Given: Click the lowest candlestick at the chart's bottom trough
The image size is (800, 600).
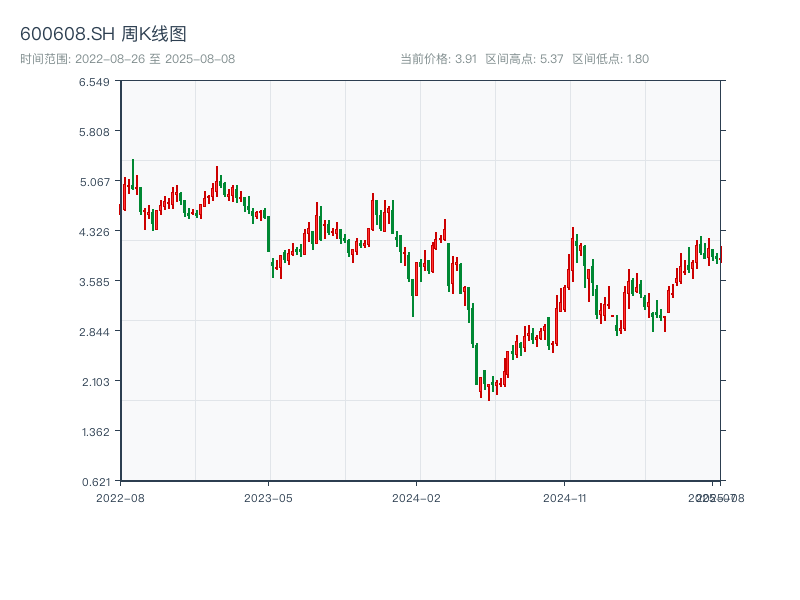Looking at the screenshot, I should pos(489,388).
